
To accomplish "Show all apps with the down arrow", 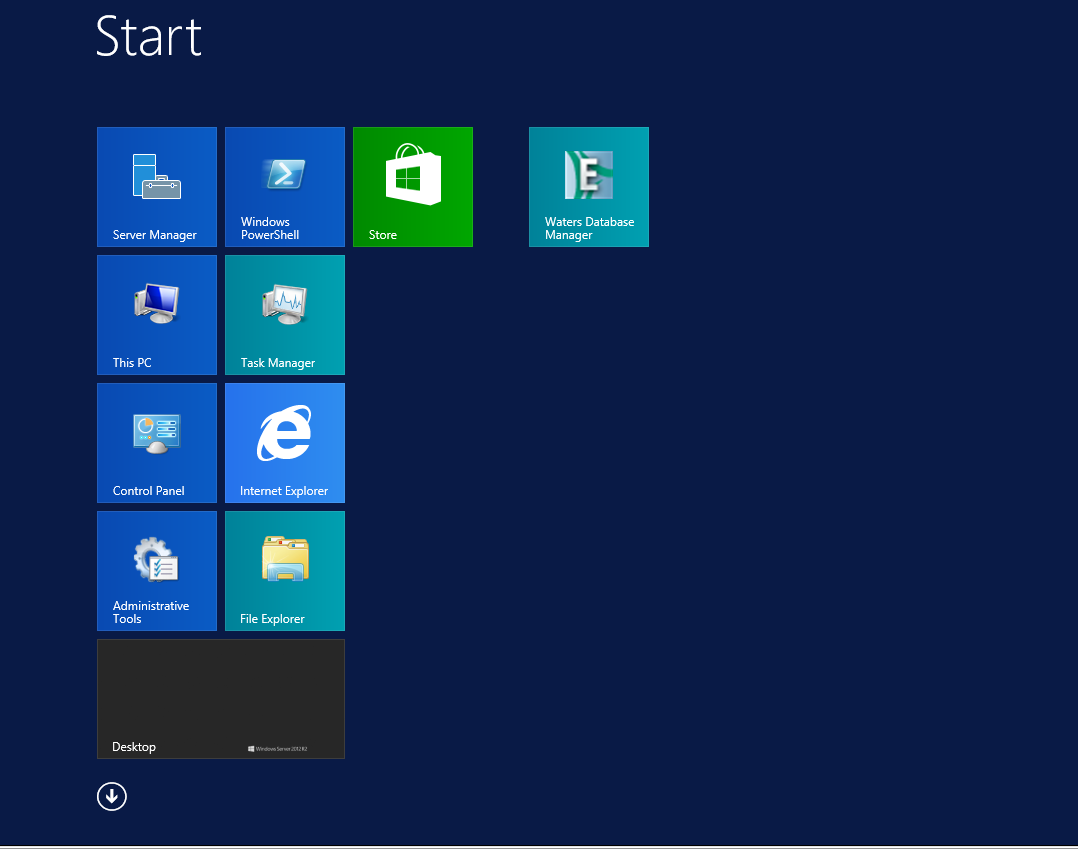I will coord(112,797).
